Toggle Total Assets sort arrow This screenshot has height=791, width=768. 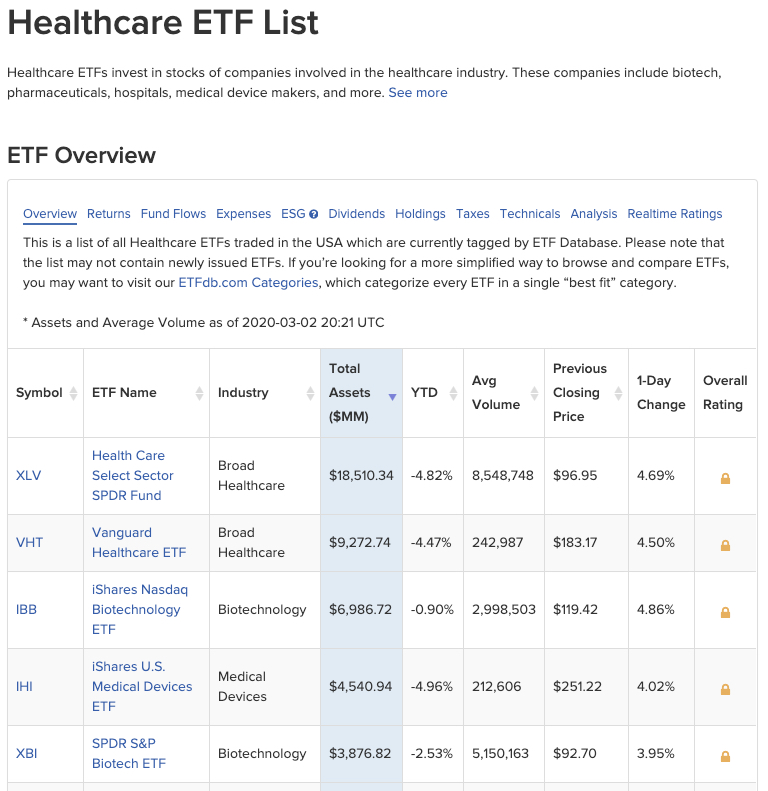pyautogui.click(x=392, y=397)
